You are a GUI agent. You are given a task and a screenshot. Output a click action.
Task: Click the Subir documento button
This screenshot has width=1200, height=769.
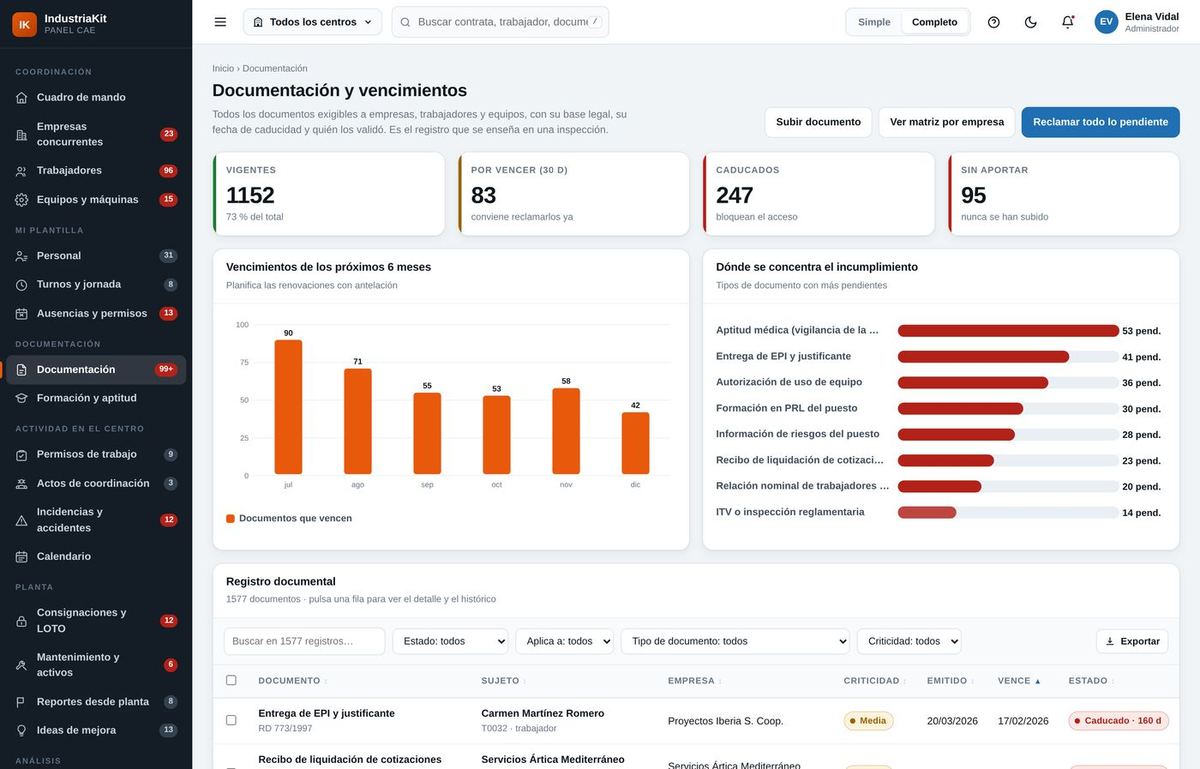(x=818, y=122)
